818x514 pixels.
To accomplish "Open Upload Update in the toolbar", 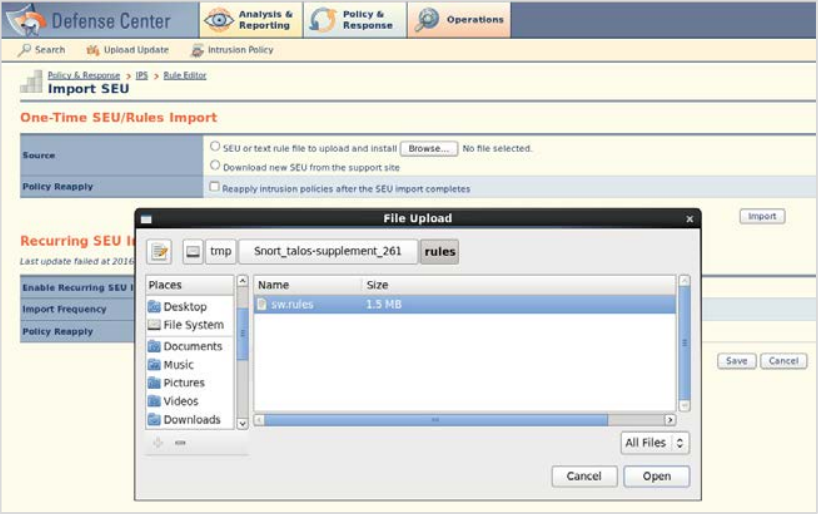I will click(x=136, y=50).
